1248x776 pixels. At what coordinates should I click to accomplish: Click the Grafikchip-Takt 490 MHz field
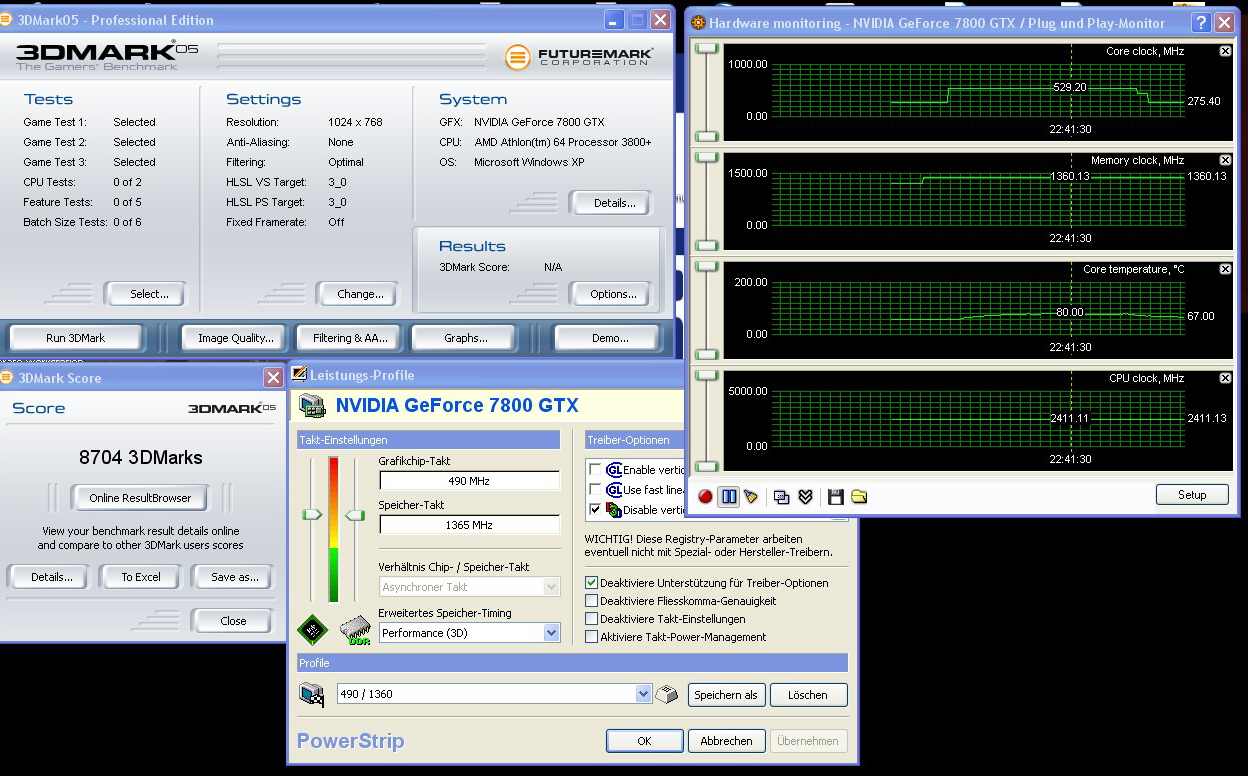click(x=469, y=481)
